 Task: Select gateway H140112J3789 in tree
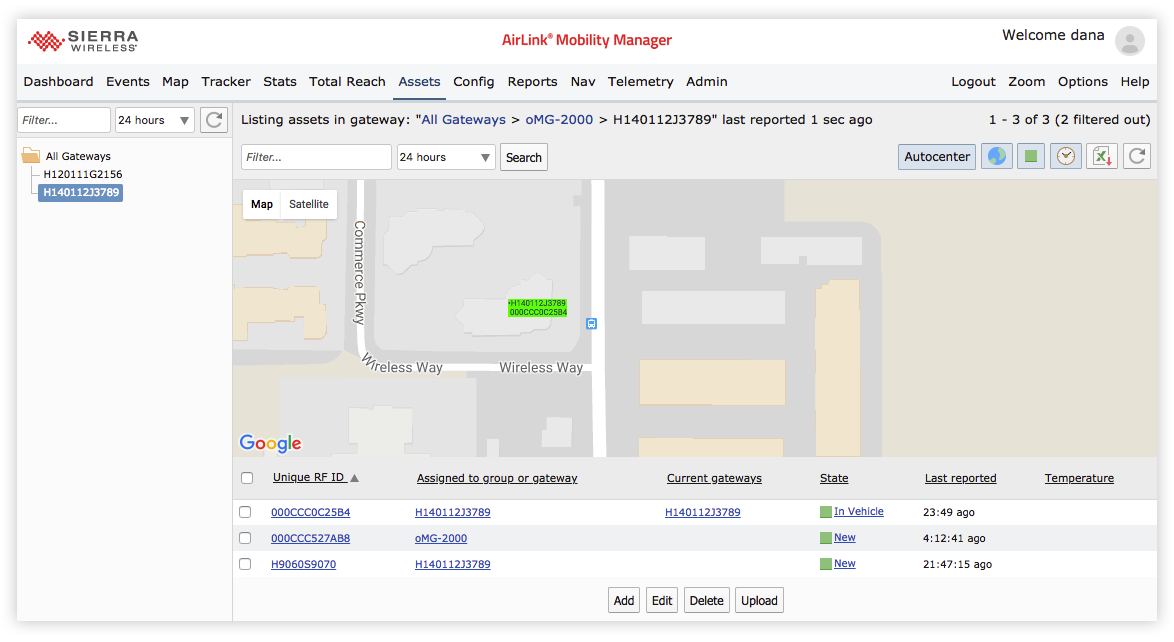tap(81, 193)
